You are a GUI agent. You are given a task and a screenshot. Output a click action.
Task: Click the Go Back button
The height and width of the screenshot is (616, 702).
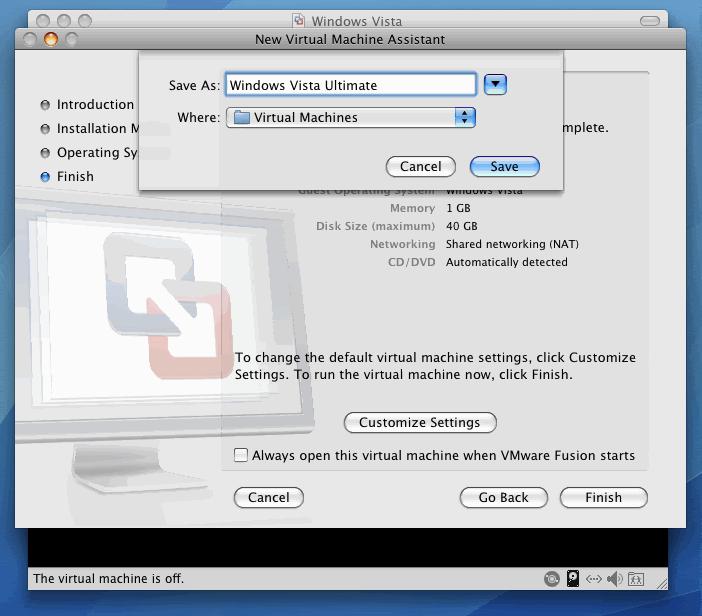click(x=503, y=497)
